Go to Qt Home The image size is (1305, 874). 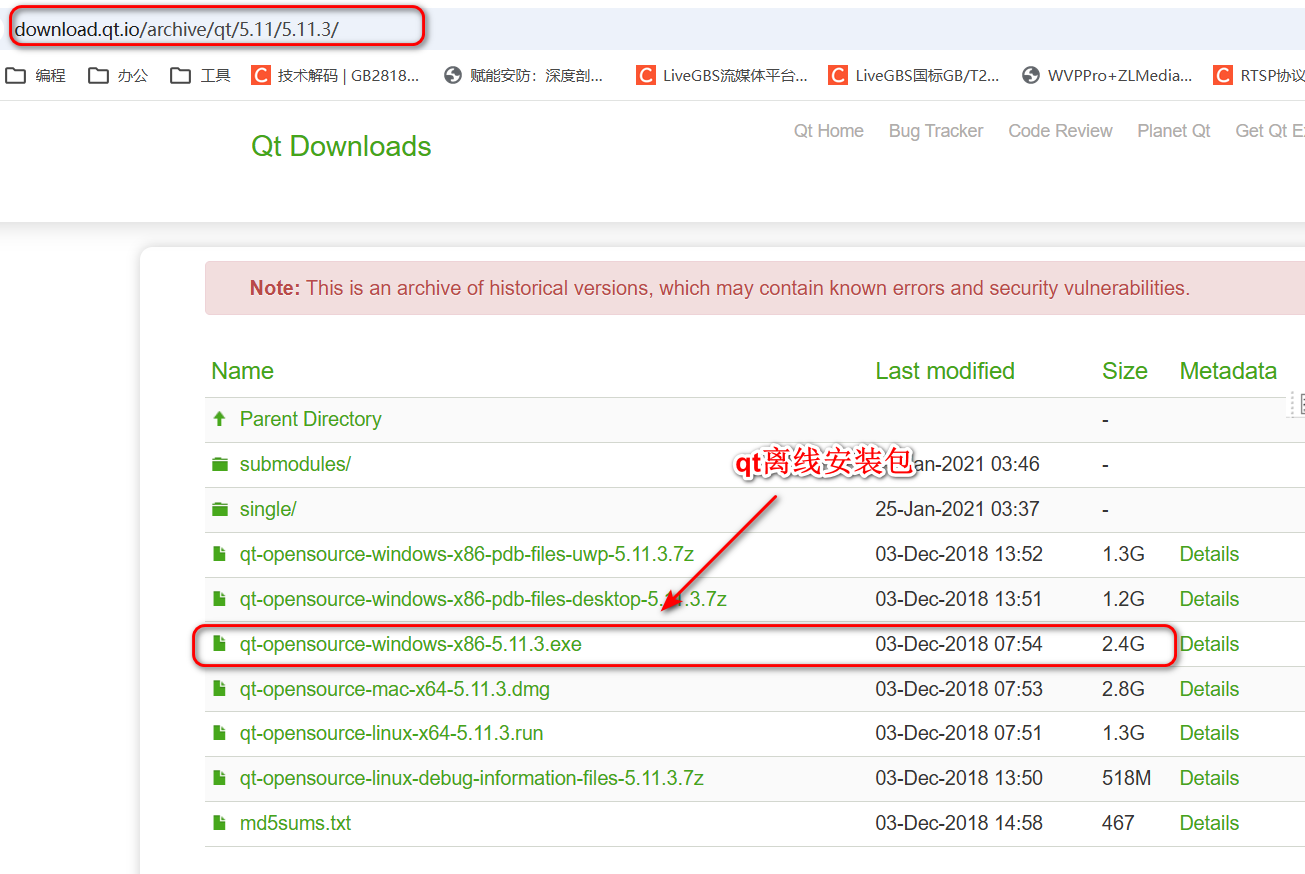click(x=829, y=131)
